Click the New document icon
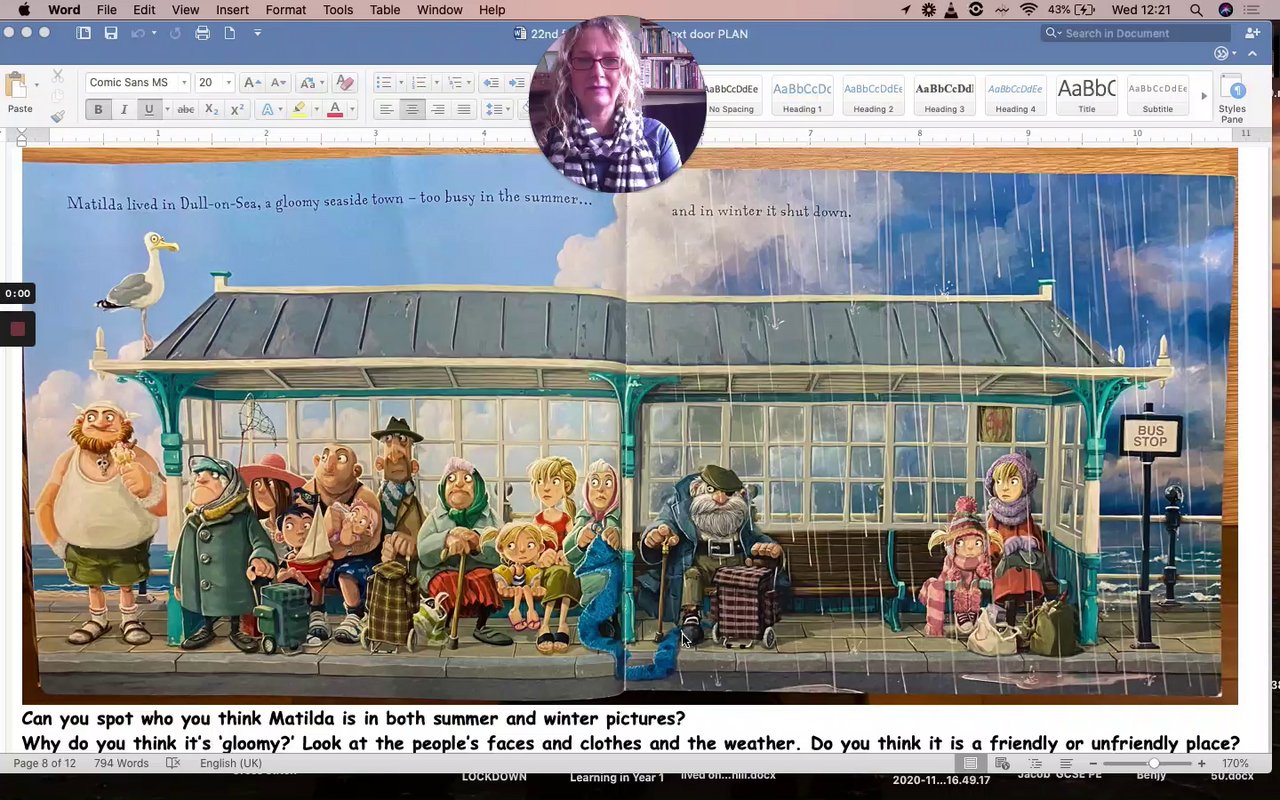Viewport: 1280px width, 800px height. click(x=230, y=33)
